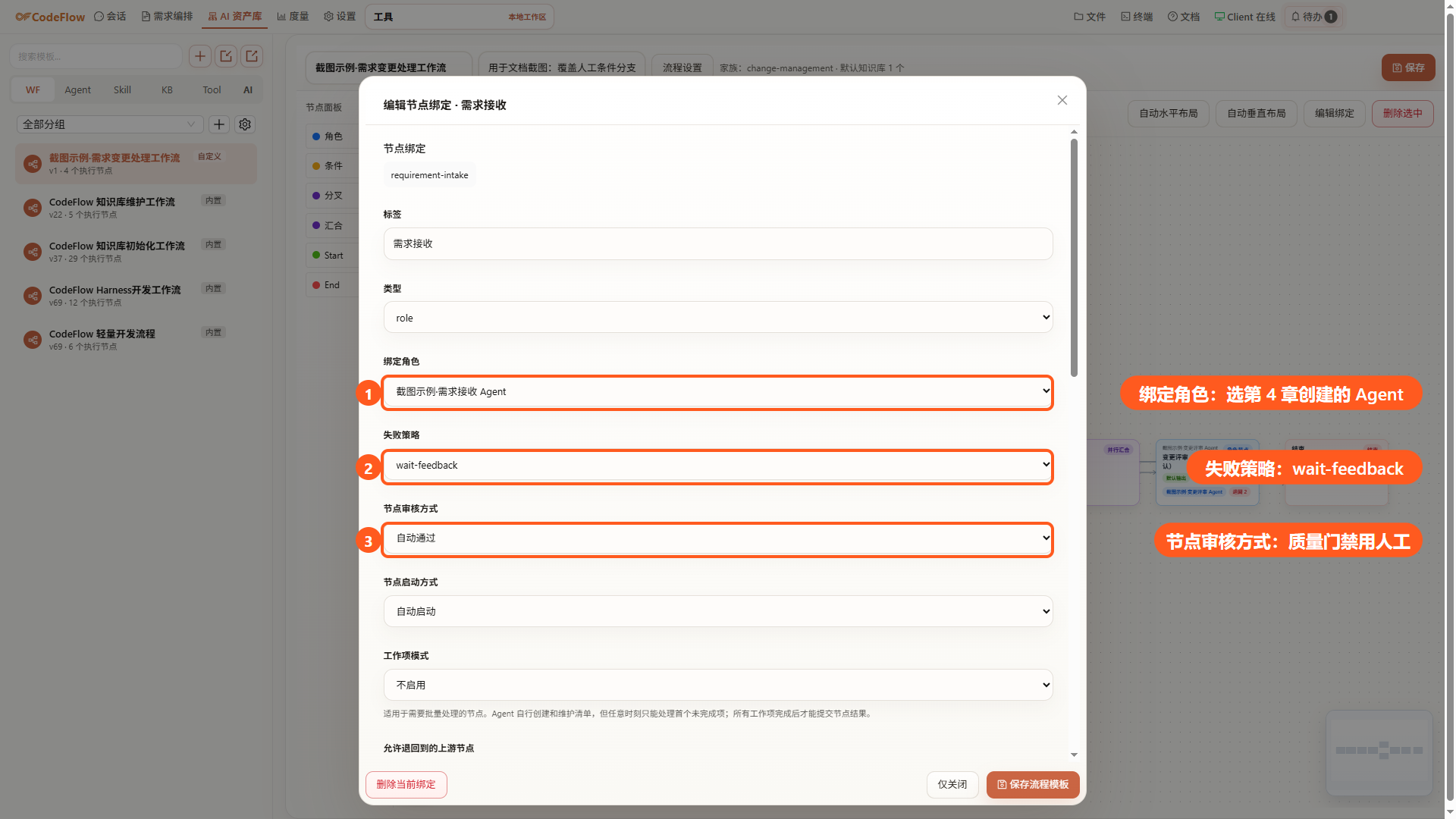Click the 删除选中 button
Screen dimensions: 1456x819
click(x=1403, y=114)
